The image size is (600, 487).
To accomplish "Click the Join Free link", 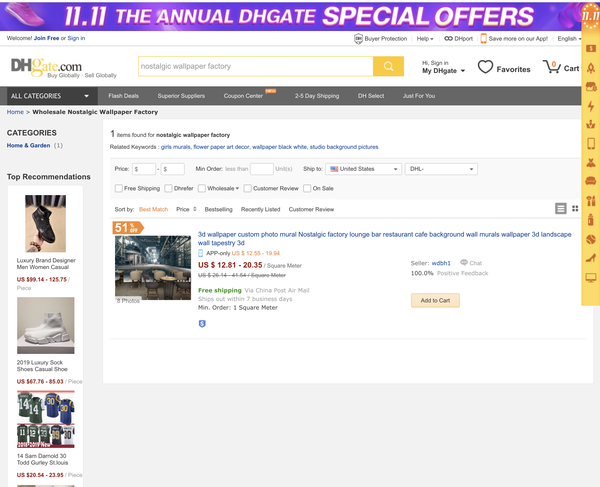I will (46, 38).
